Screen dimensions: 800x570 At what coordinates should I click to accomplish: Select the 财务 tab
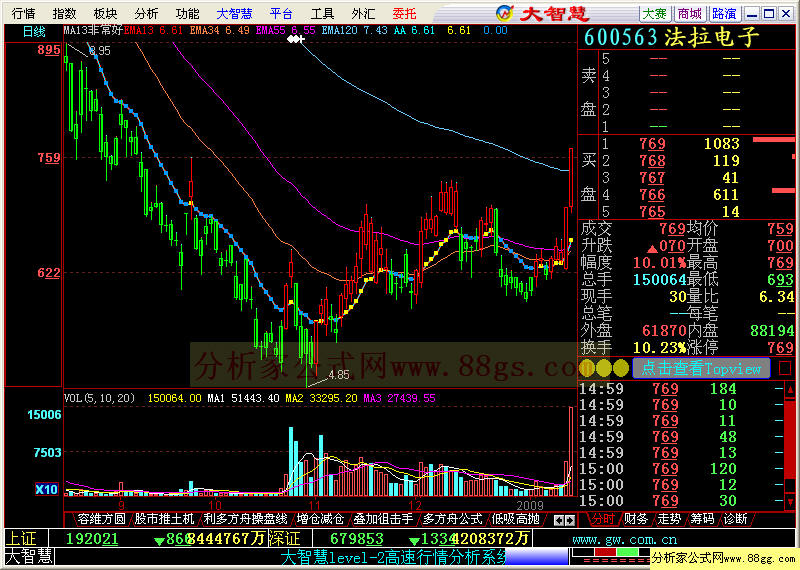pos(636,519)
